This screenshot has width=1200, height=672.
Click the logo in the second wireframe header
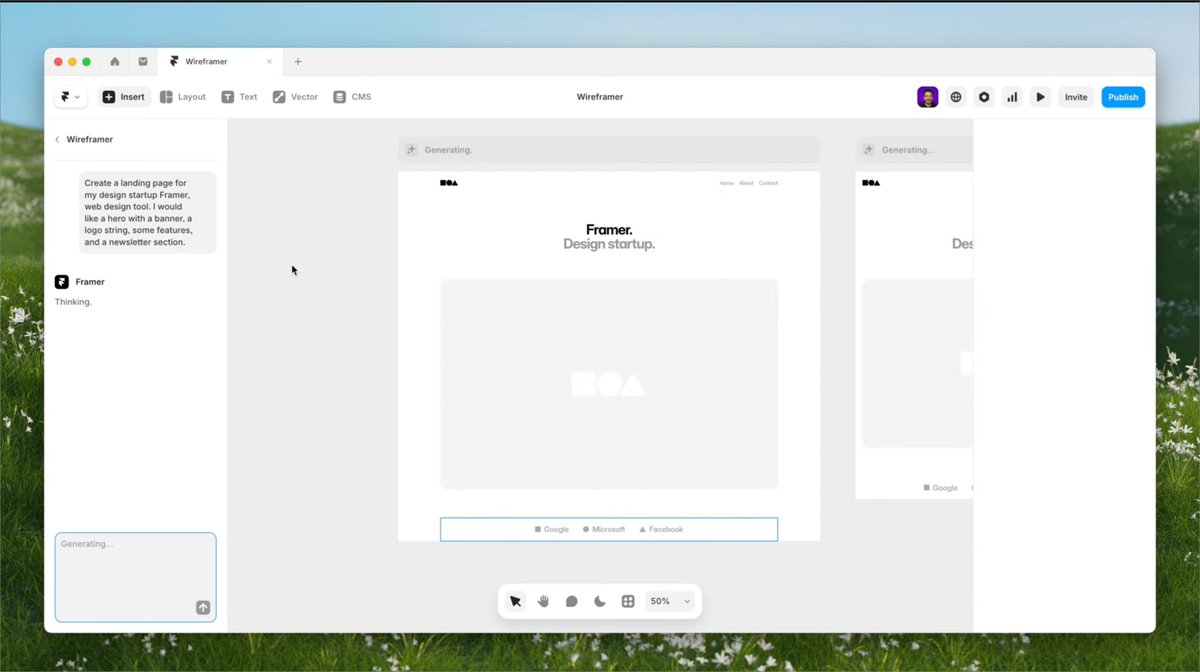[871, 183]
